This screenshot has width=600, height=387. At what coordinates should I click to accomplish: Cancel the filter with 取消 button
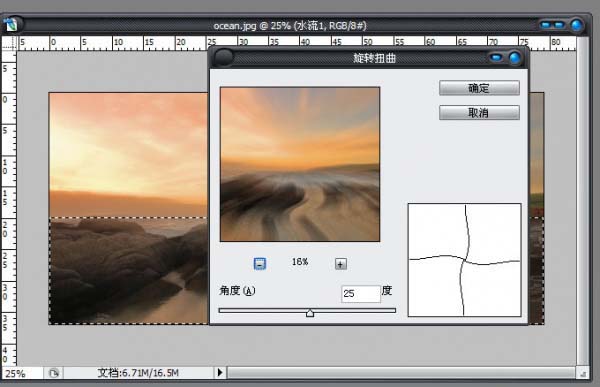479,113
